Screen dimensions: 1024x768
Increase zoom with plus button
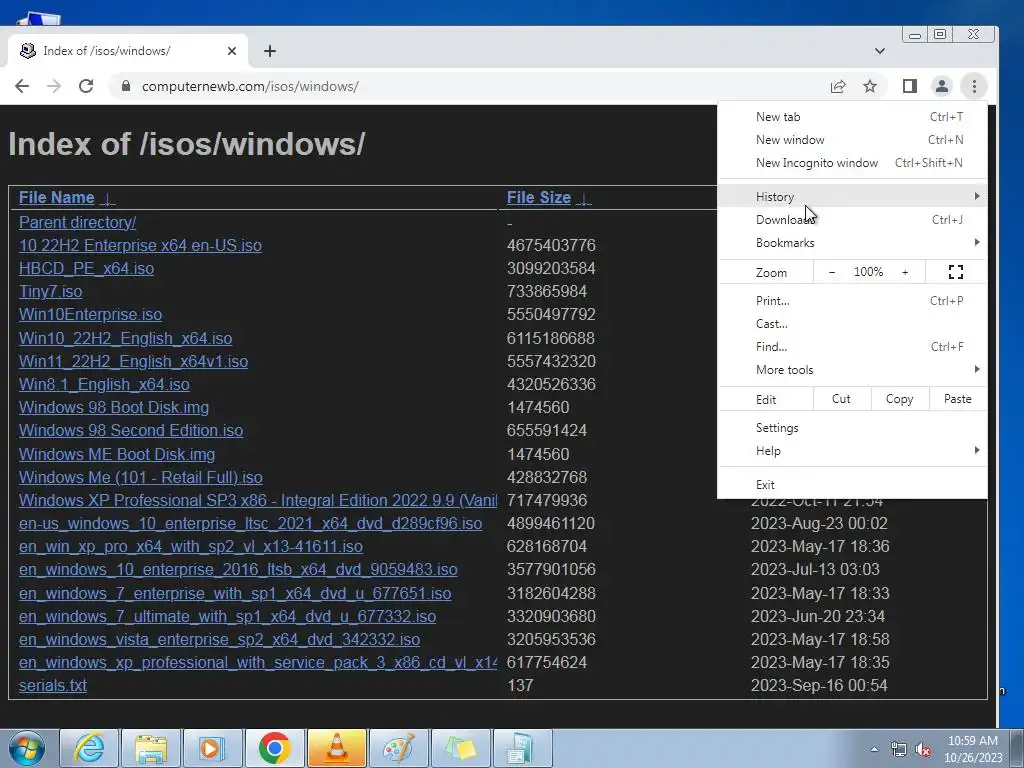[x=905, y=272]
